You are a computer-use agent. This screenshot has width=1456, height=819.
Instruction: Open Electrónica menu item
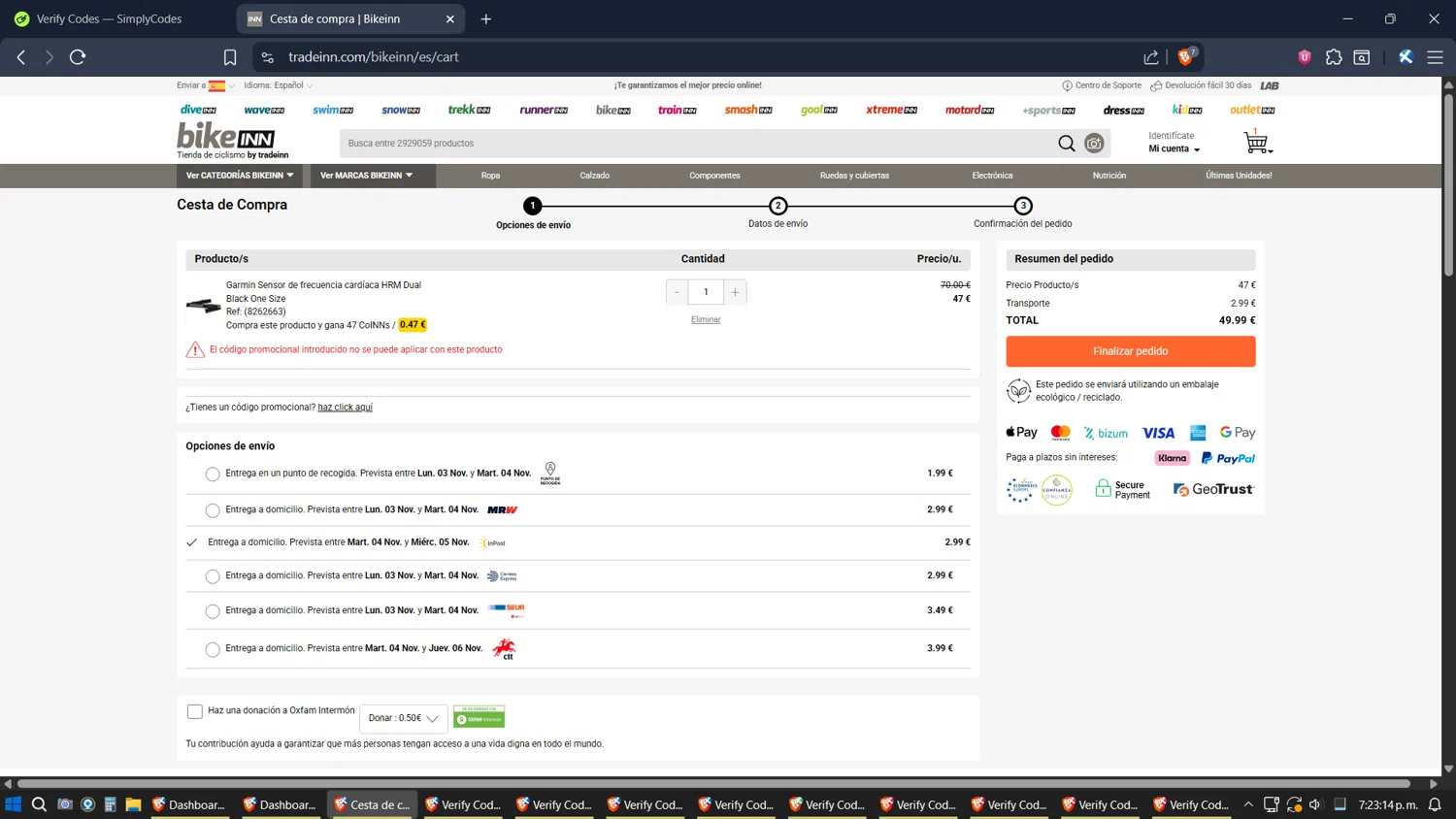992,176
